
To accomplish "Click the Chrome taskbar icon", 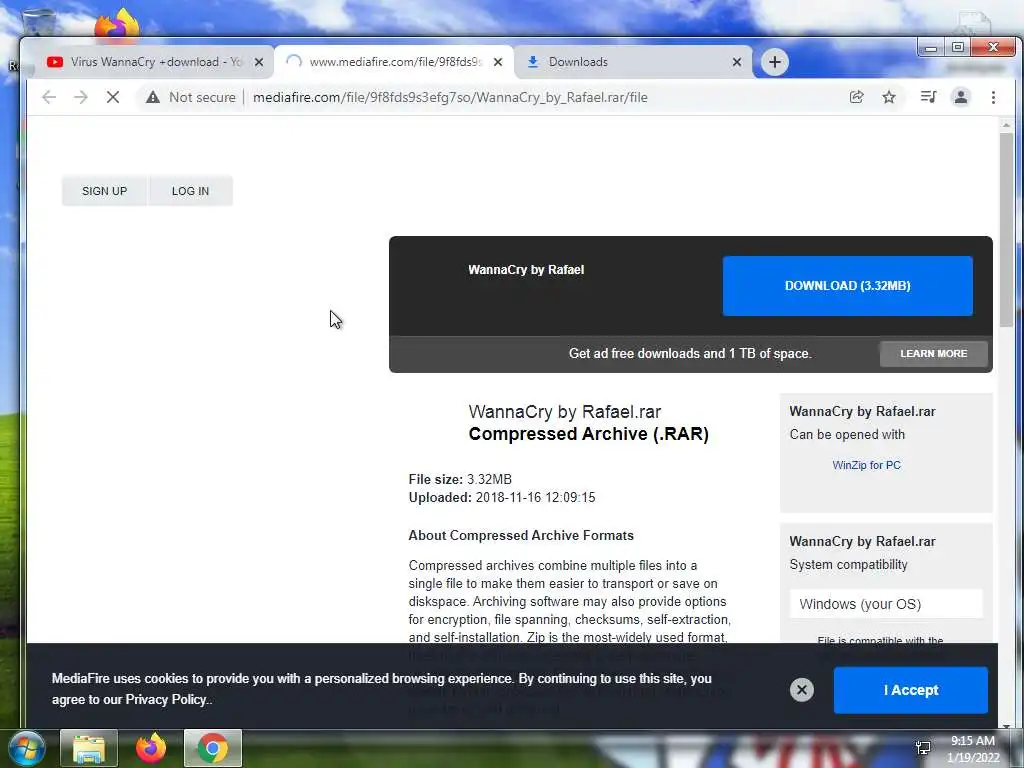I will click(x=213, y=748).
